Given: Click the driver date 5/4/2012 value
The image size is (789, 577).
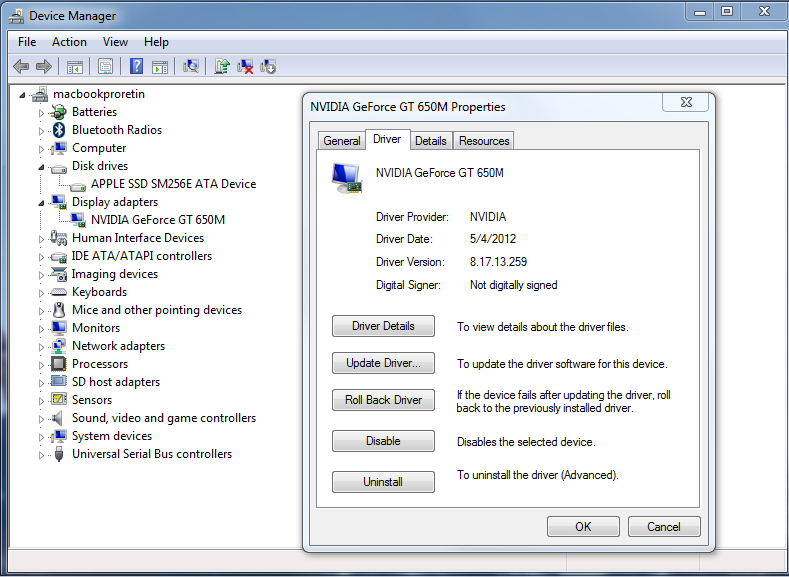Looking at the screenshot, I should 493,239.
